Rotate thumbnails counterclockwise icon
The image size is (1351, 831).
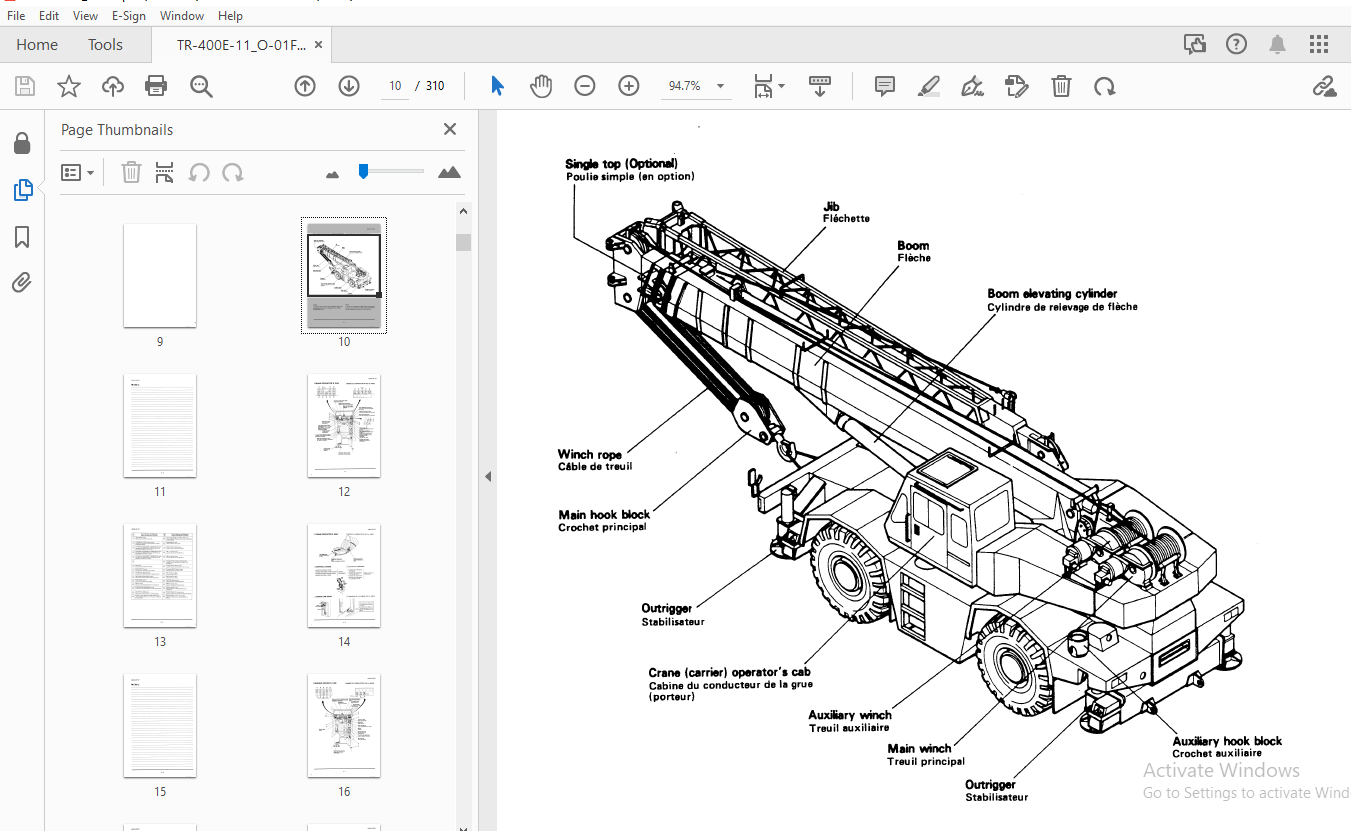tap(199, 172)
